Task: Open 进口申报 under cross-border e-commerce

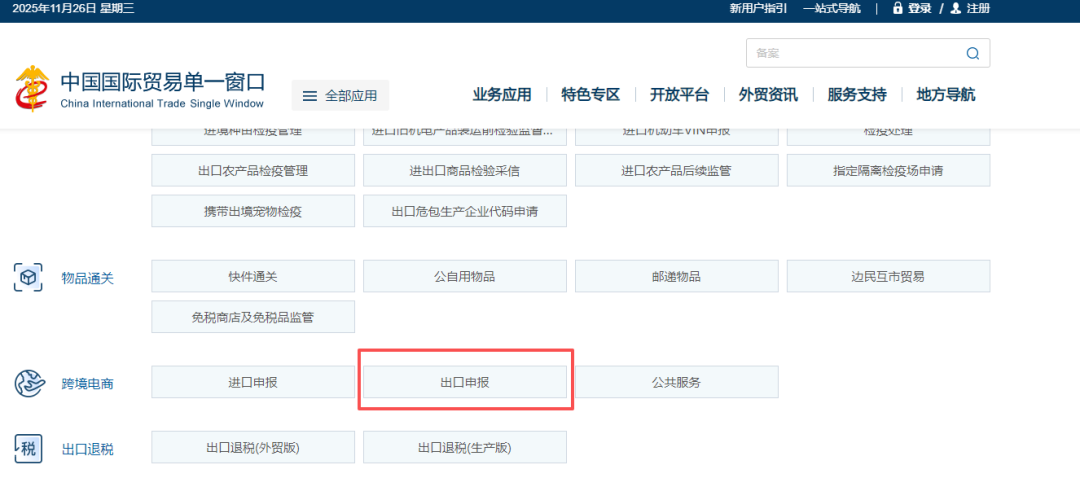Action: [x=253, y=382]
